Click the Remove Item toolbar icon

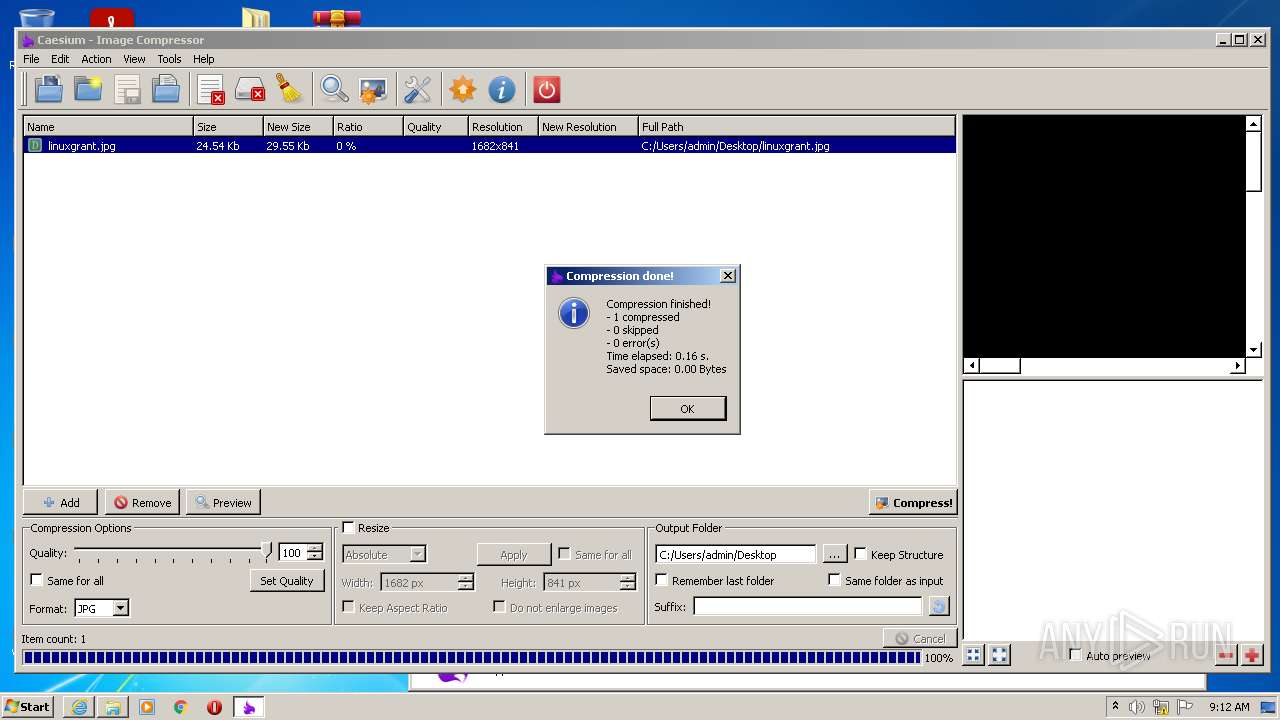pos(211,90)
